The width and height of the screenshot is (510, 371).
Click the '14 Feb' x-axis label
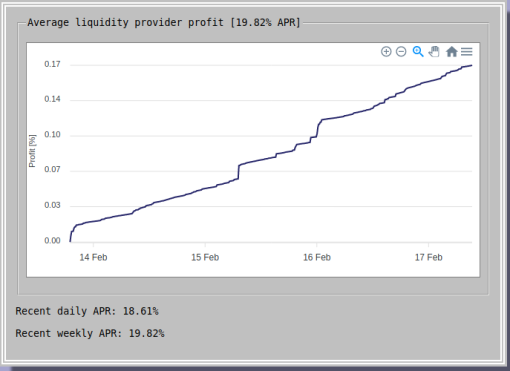pos(93,257)
